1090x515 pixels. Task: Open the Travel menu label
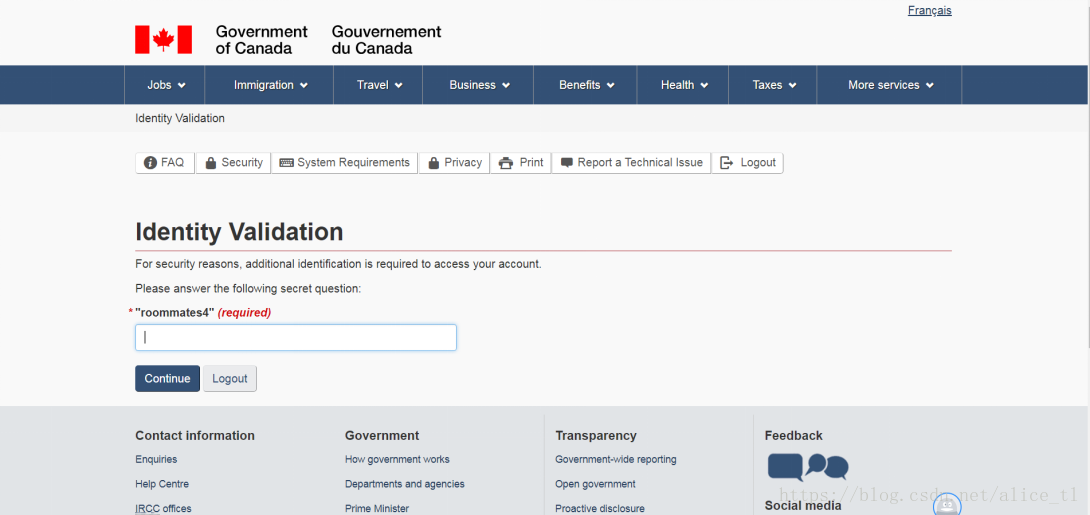[373, 85]
